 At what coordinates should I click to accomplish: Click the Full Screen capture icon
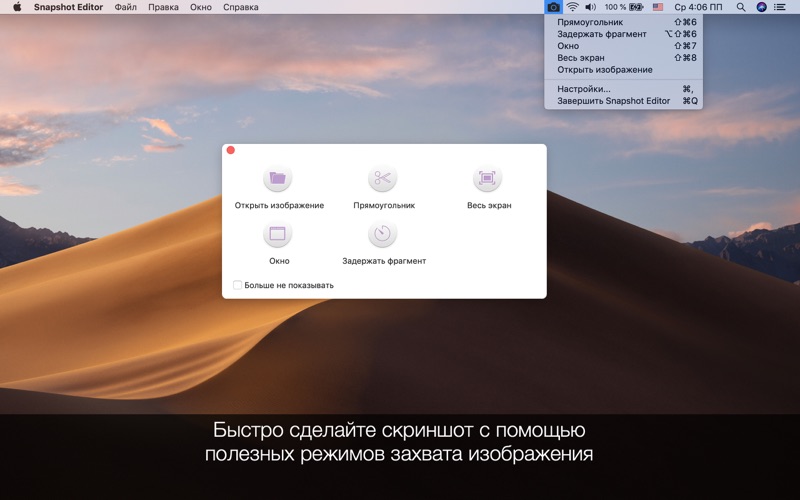click(487, 178)
